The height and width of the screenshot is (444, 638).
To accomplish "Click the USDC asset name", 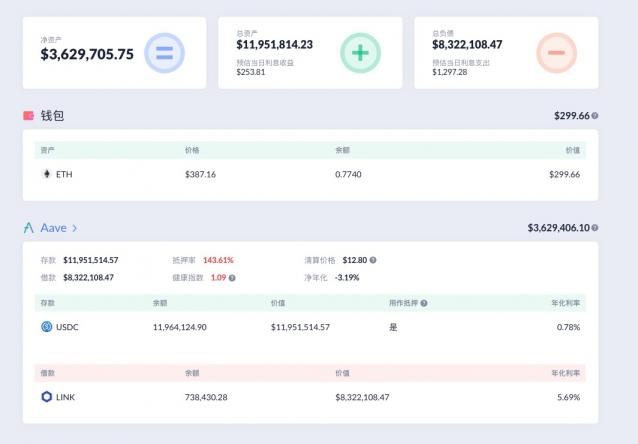I will [x=67, y=327].
